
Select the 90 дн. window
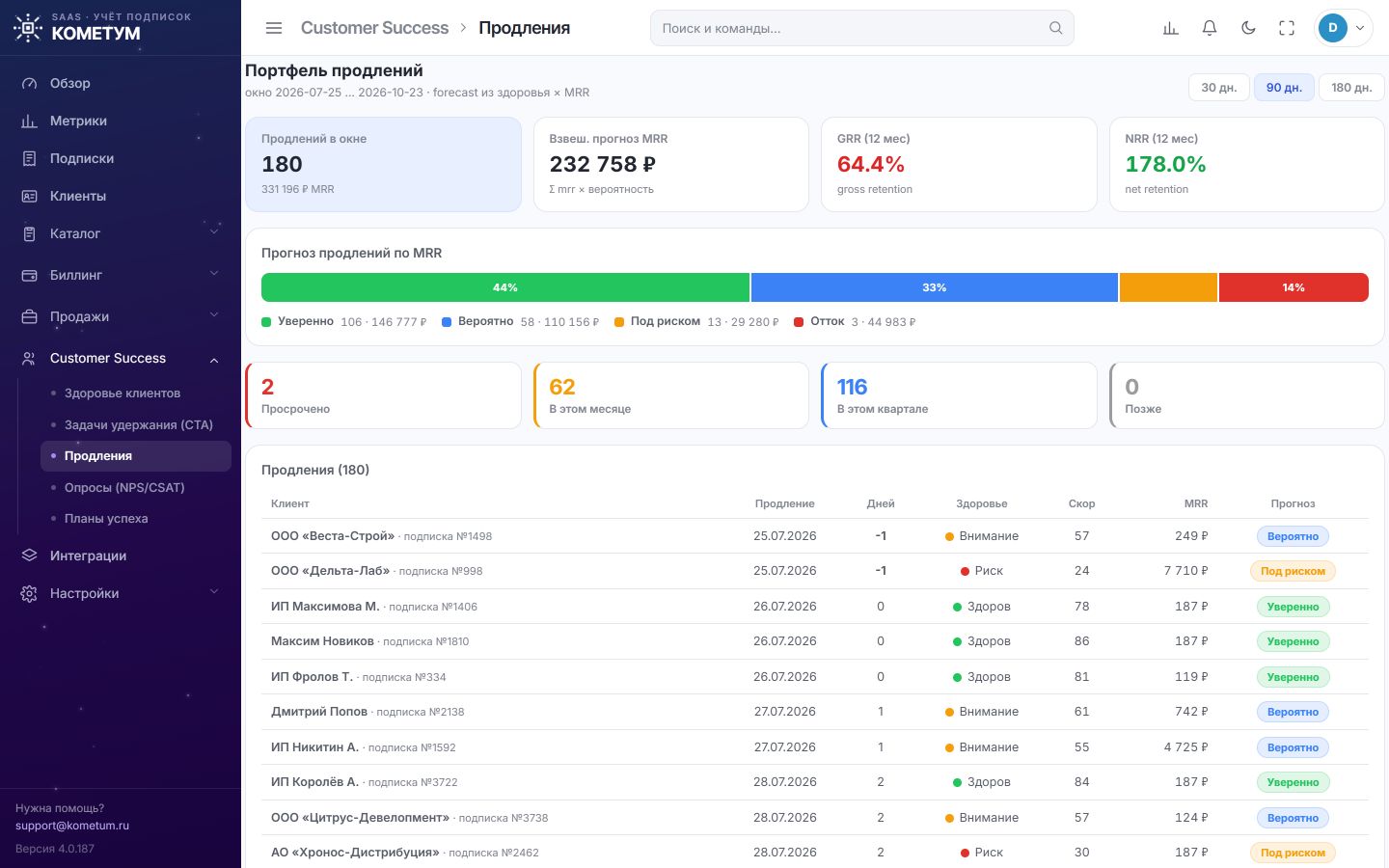[1284, 87]
